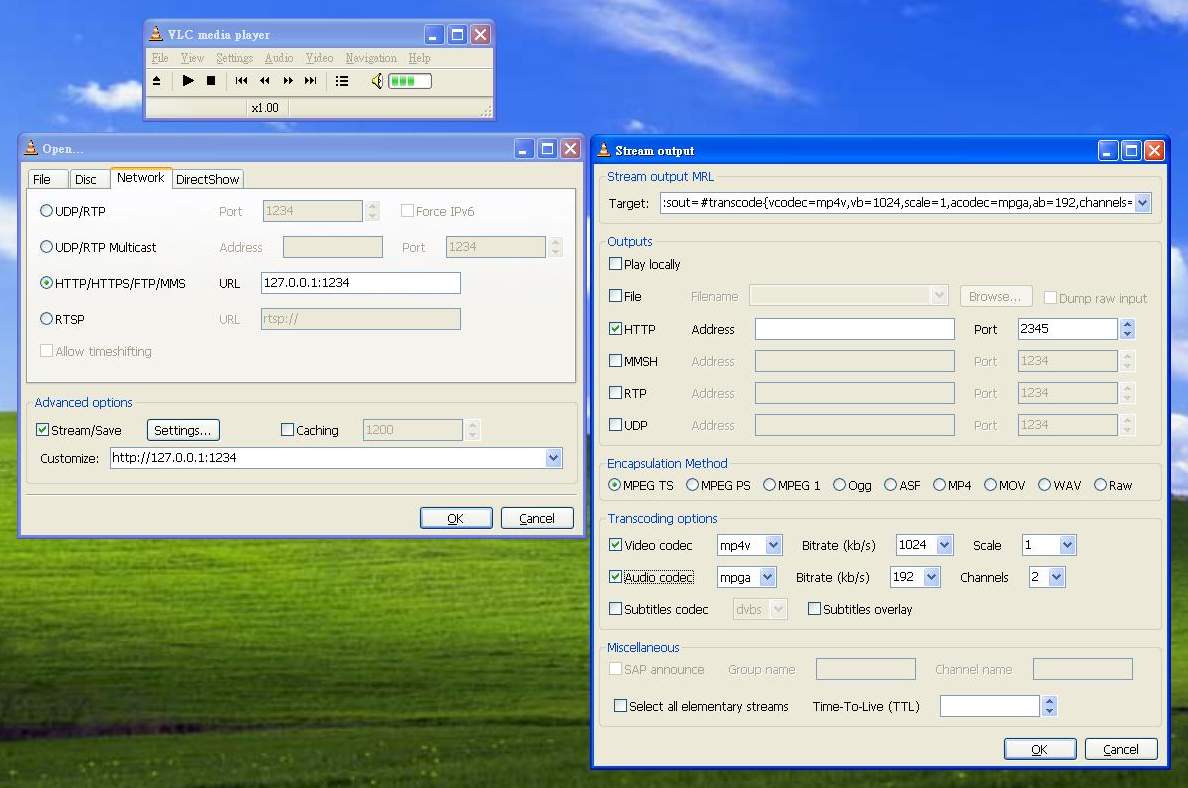Image resolution: width=1188 pixels, height=788 pixels.
Task: Choose Ogg encapsulation method
Action: 839,485
